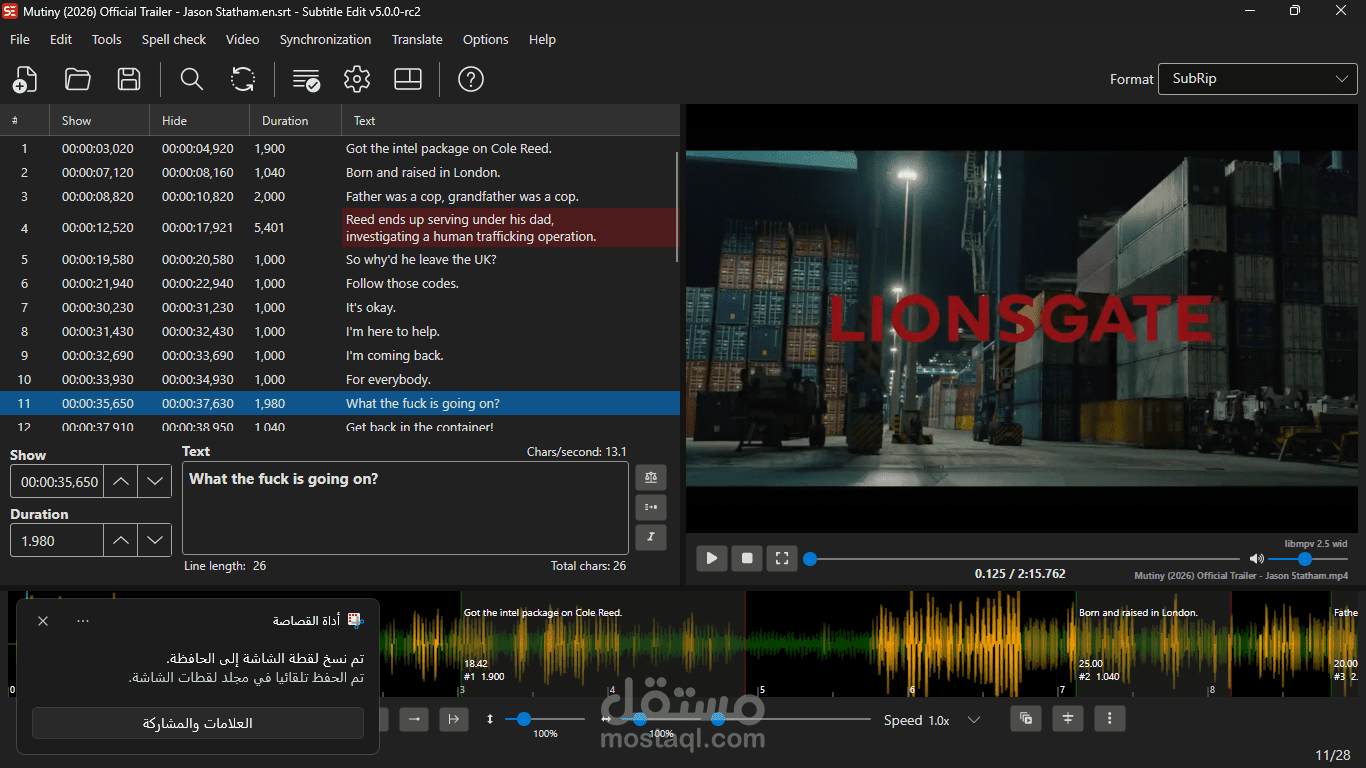1366x768 pixels.
Task: Select the row "So why'd he leave the UK?"
Action: point(339,260)
